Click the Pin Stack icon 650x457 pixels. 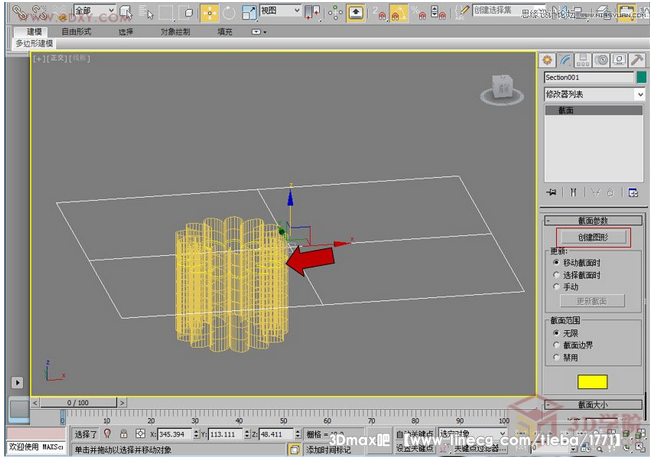pos(551,192)
